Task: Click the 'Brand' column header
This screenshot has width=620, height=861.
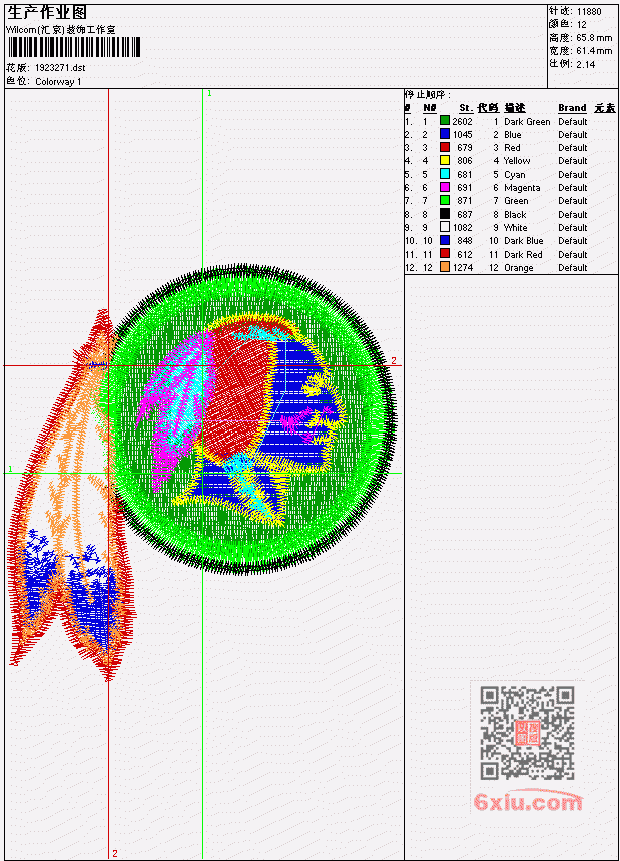Action: click(572, 108)
